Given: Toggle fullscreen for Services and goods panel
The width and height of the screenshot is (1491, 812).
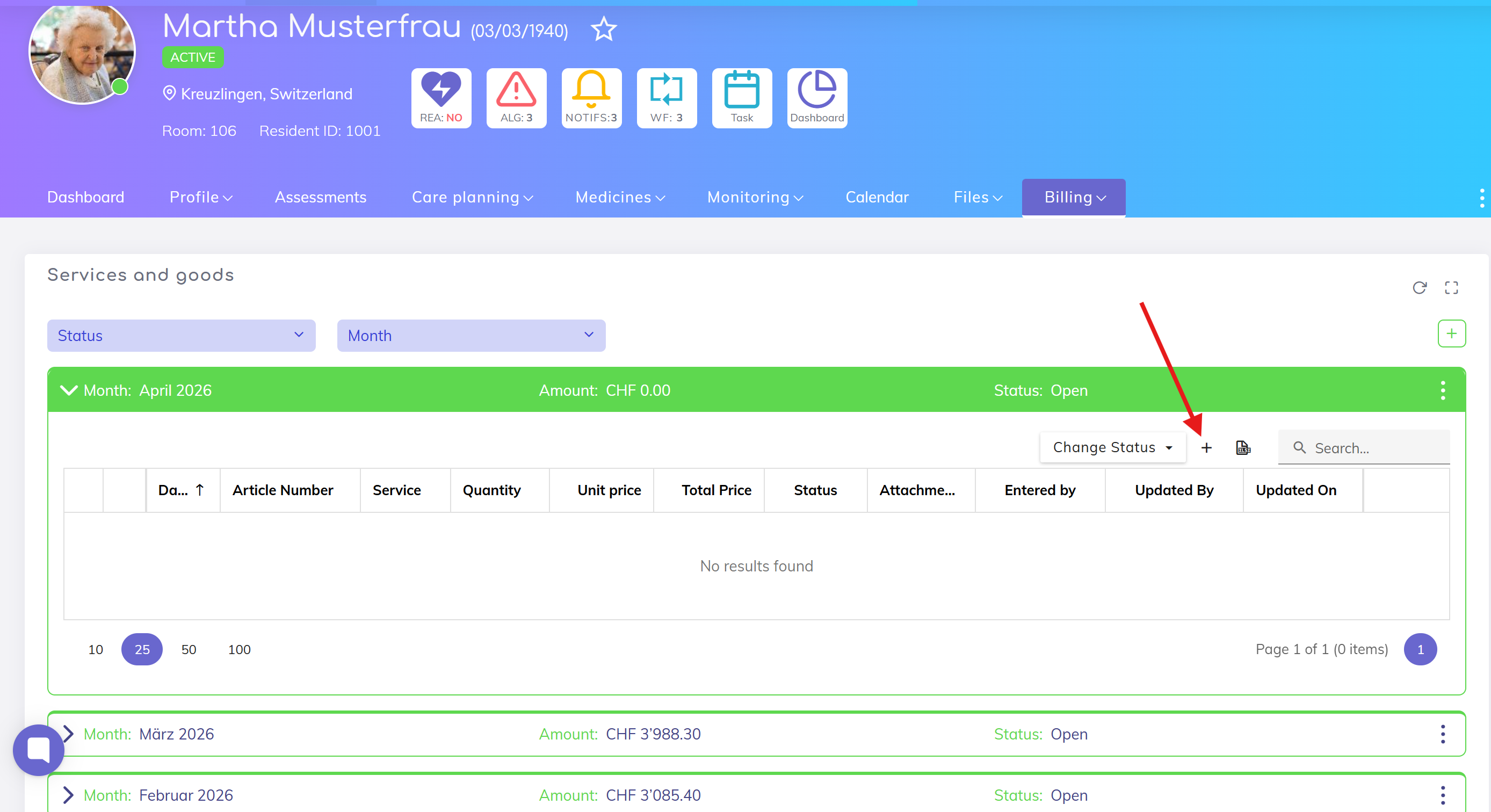Looking at the screenshot, I should (x=1451, y=288).
